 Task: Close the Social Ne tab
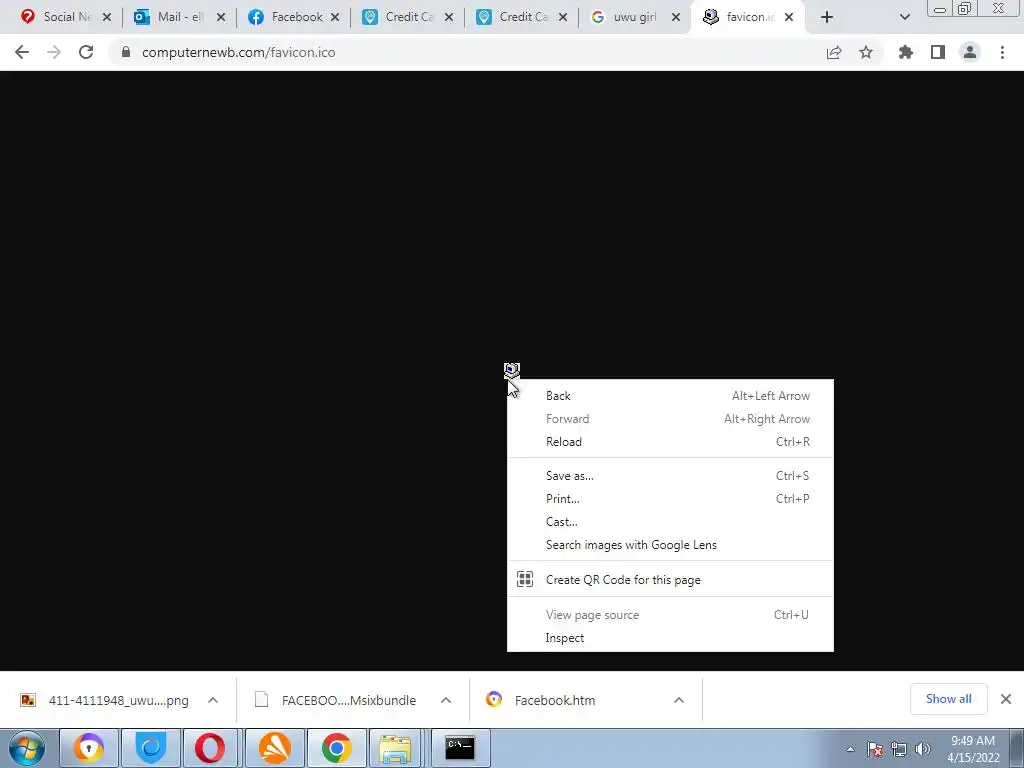107,17
